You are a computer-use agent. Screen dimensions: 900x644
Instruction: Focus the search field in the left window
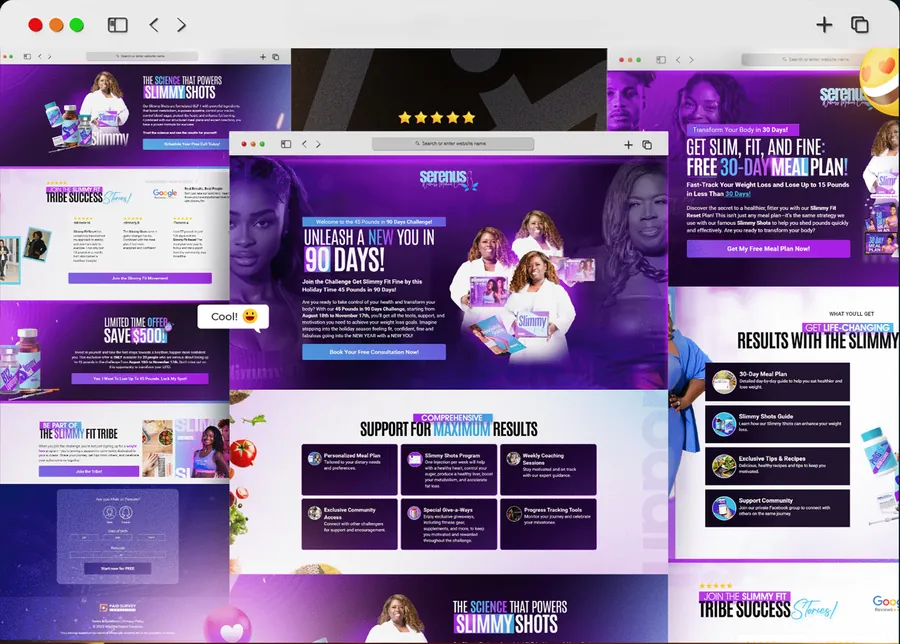[x=142, y=56]
